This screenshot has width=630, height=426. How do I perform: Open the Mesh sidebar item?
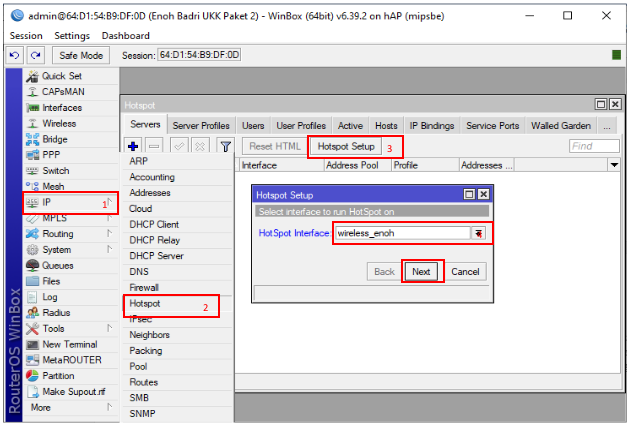pos(71,186)
